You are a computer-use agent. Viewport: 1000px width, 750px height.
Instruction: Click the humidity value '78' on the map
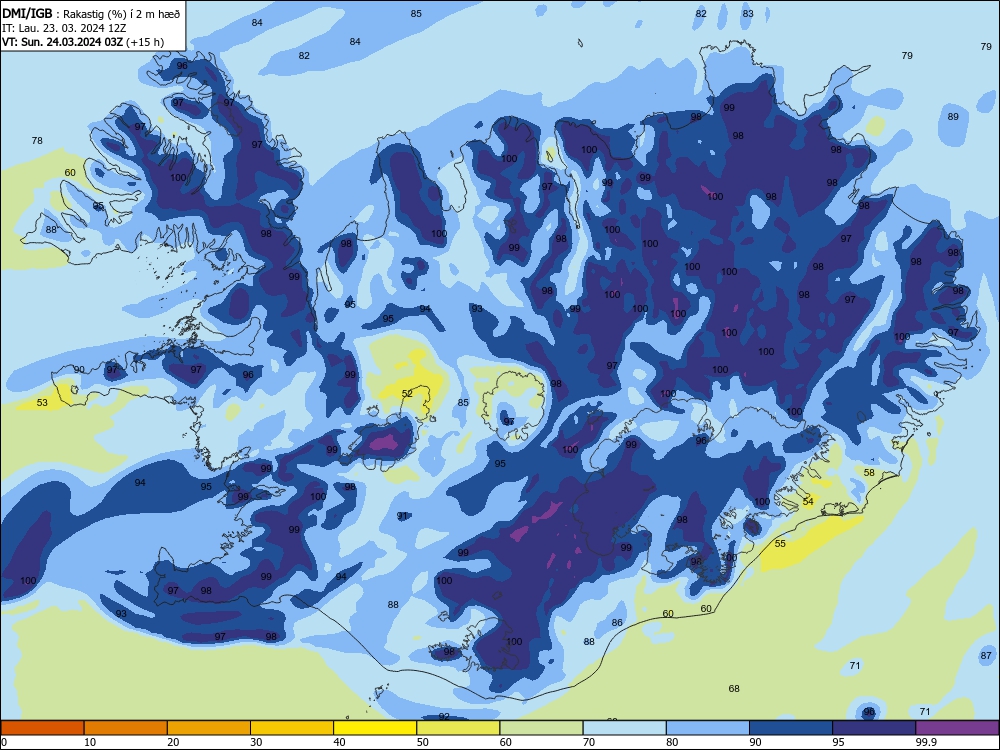pos(37,140)
